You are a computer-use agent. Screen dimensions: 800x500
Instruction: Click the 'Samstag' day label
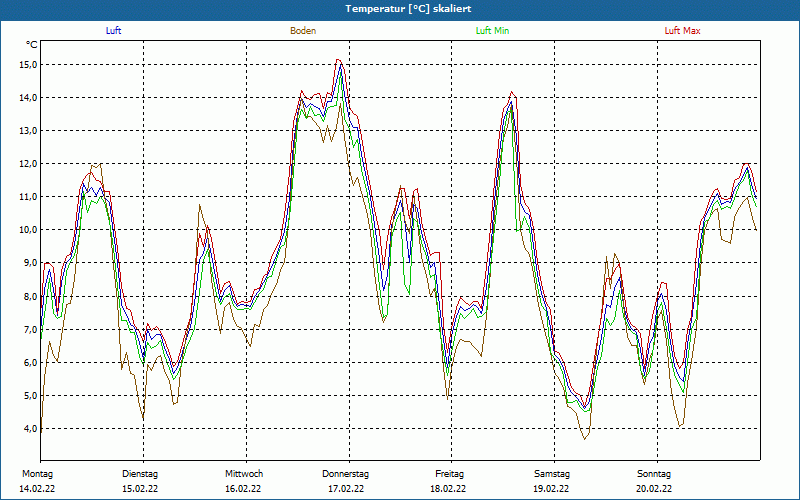click(552, 474)
